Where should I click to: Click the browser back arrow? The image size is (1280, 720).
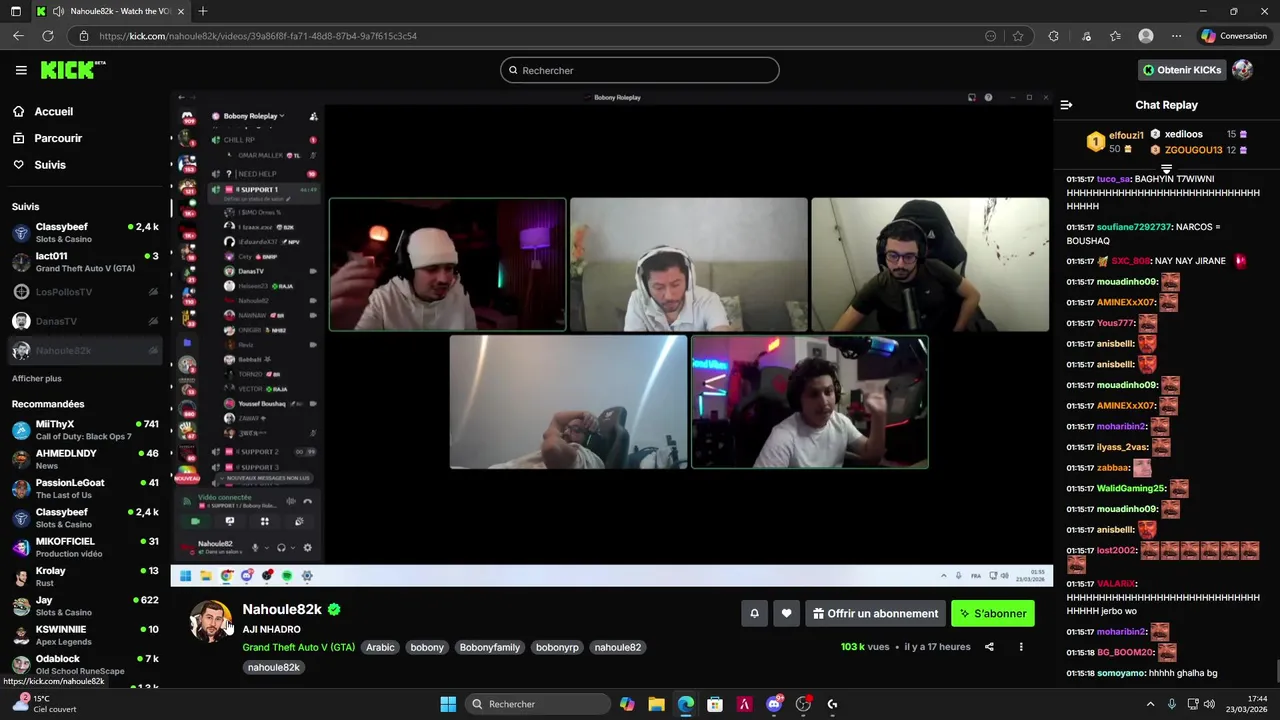click(18, 36)
